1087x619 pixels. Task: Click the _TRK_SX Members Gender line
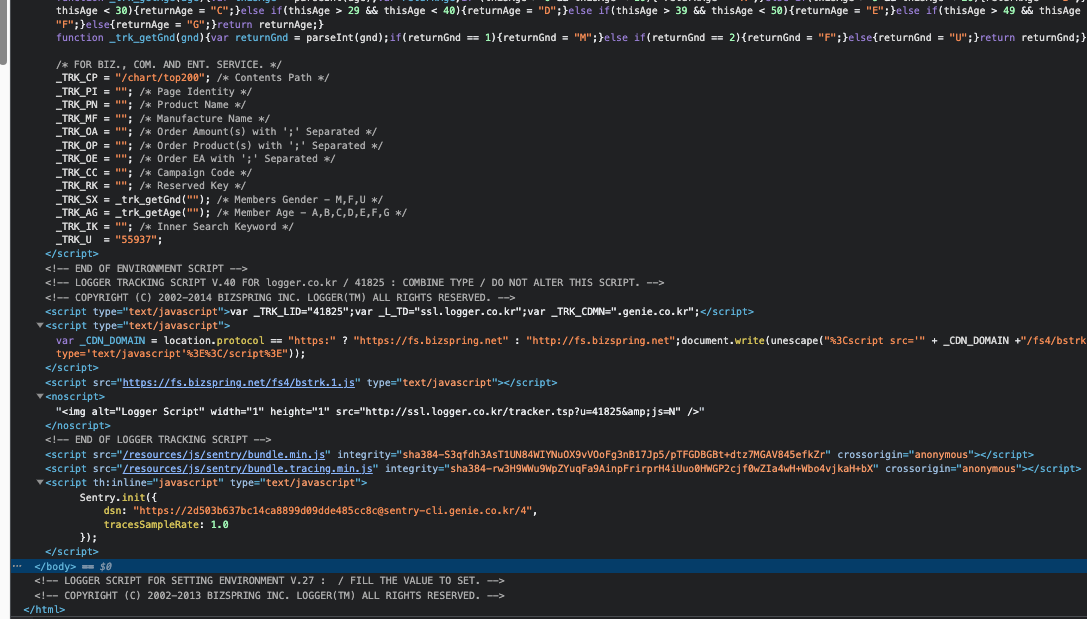219,200
